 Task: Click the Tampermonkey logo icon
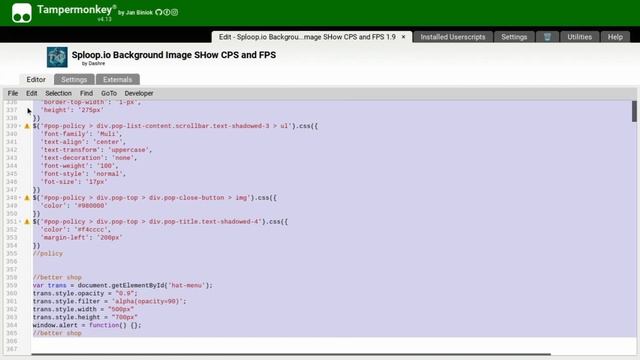(22, 13)
